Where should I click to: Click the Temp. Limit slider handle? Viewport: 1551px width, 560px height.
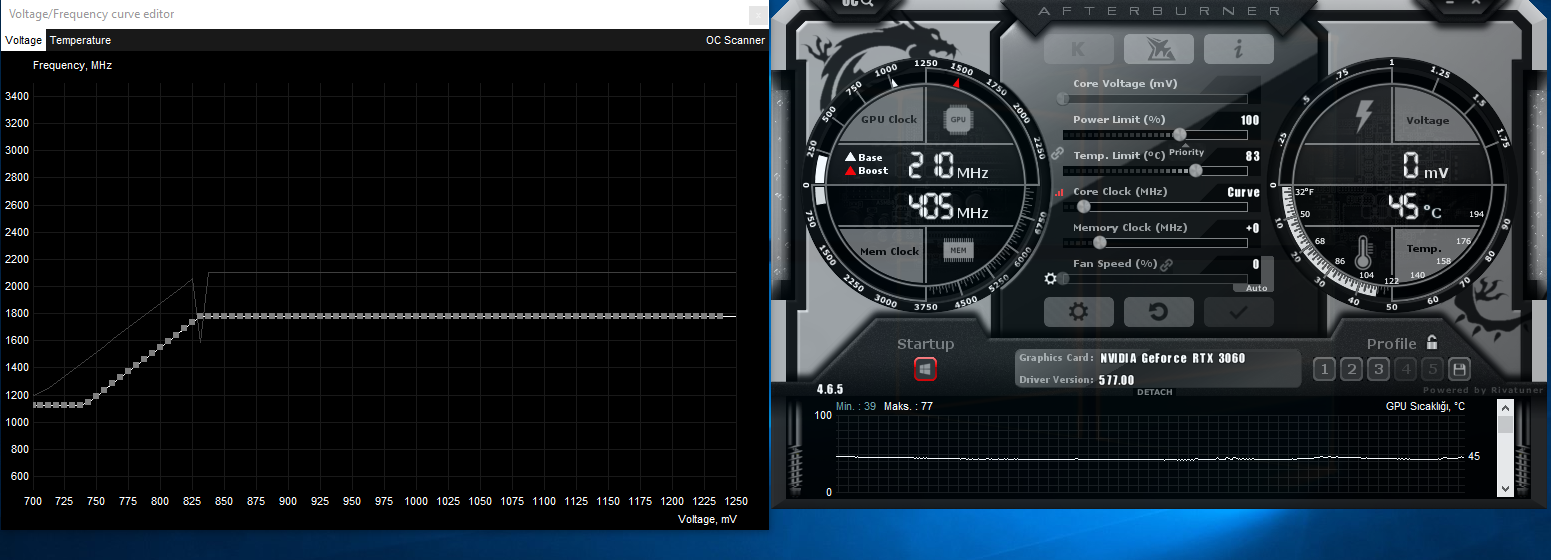click(1196, 170)
